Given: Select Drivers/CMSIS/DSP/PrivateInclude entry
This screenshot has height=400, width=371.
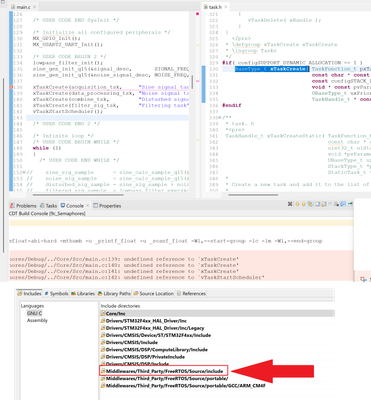Looking at the screenshot, I should 143,357.
